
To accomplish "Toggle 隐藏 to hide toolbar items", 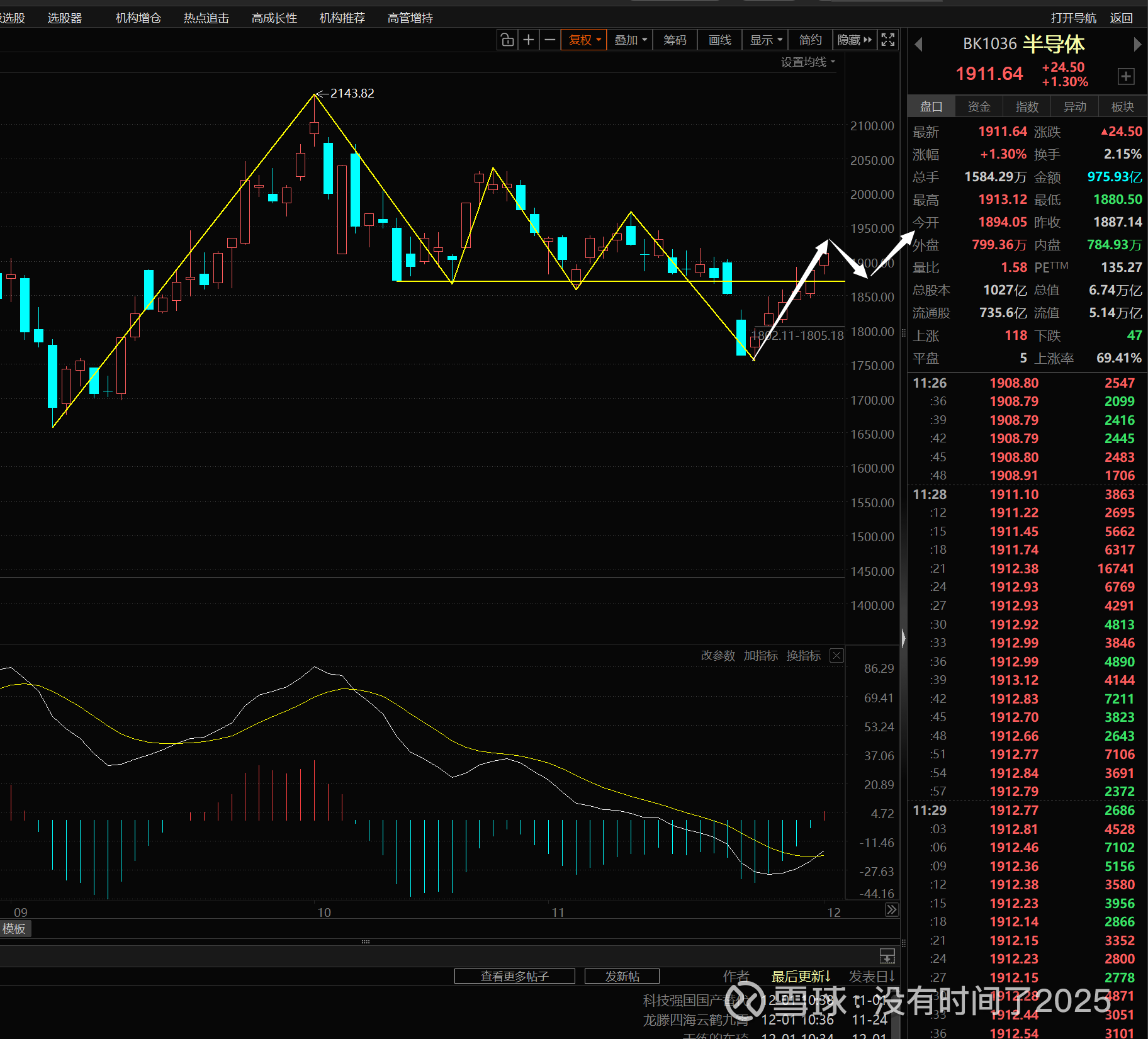I will 855,40.
